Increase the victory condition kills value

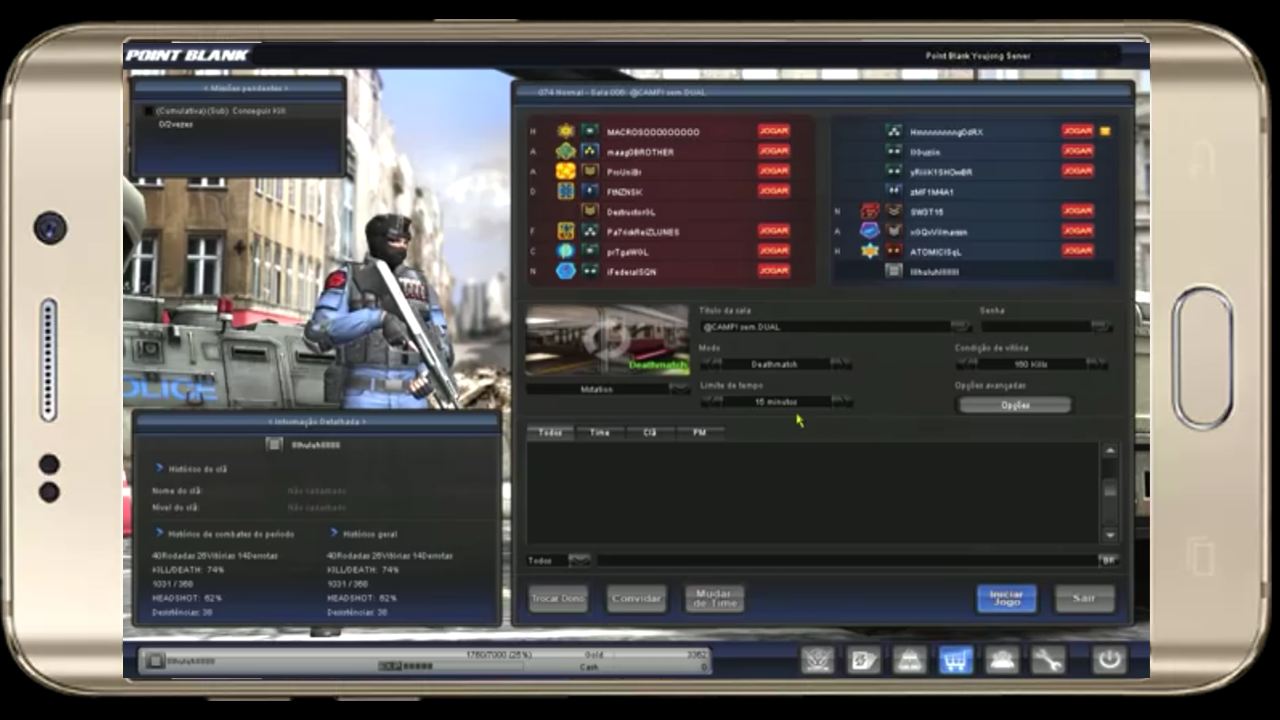1097,364
